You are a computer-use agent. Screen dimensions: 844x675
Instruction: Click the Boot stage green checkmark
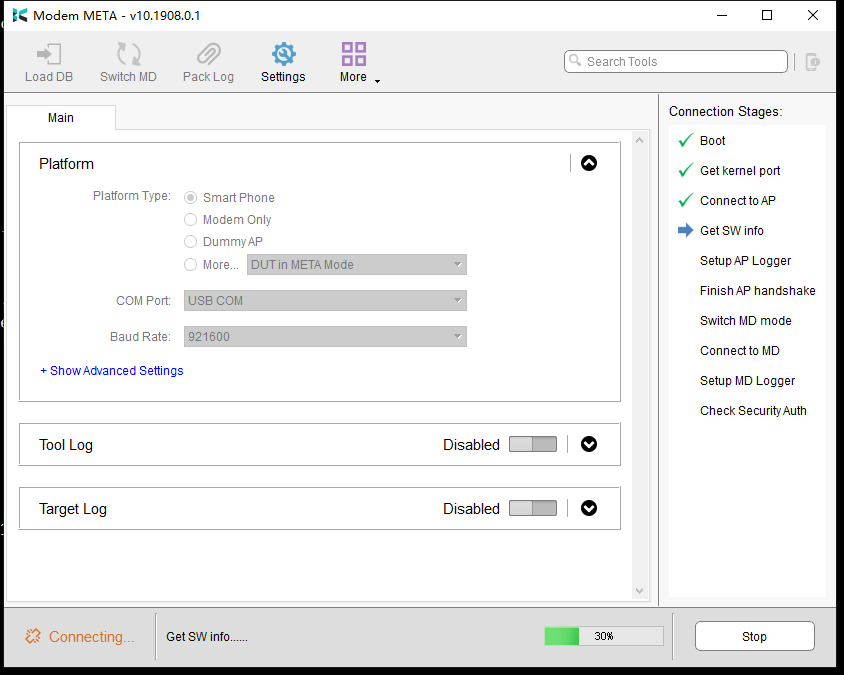pyautogui.click(x=686, y=140)
